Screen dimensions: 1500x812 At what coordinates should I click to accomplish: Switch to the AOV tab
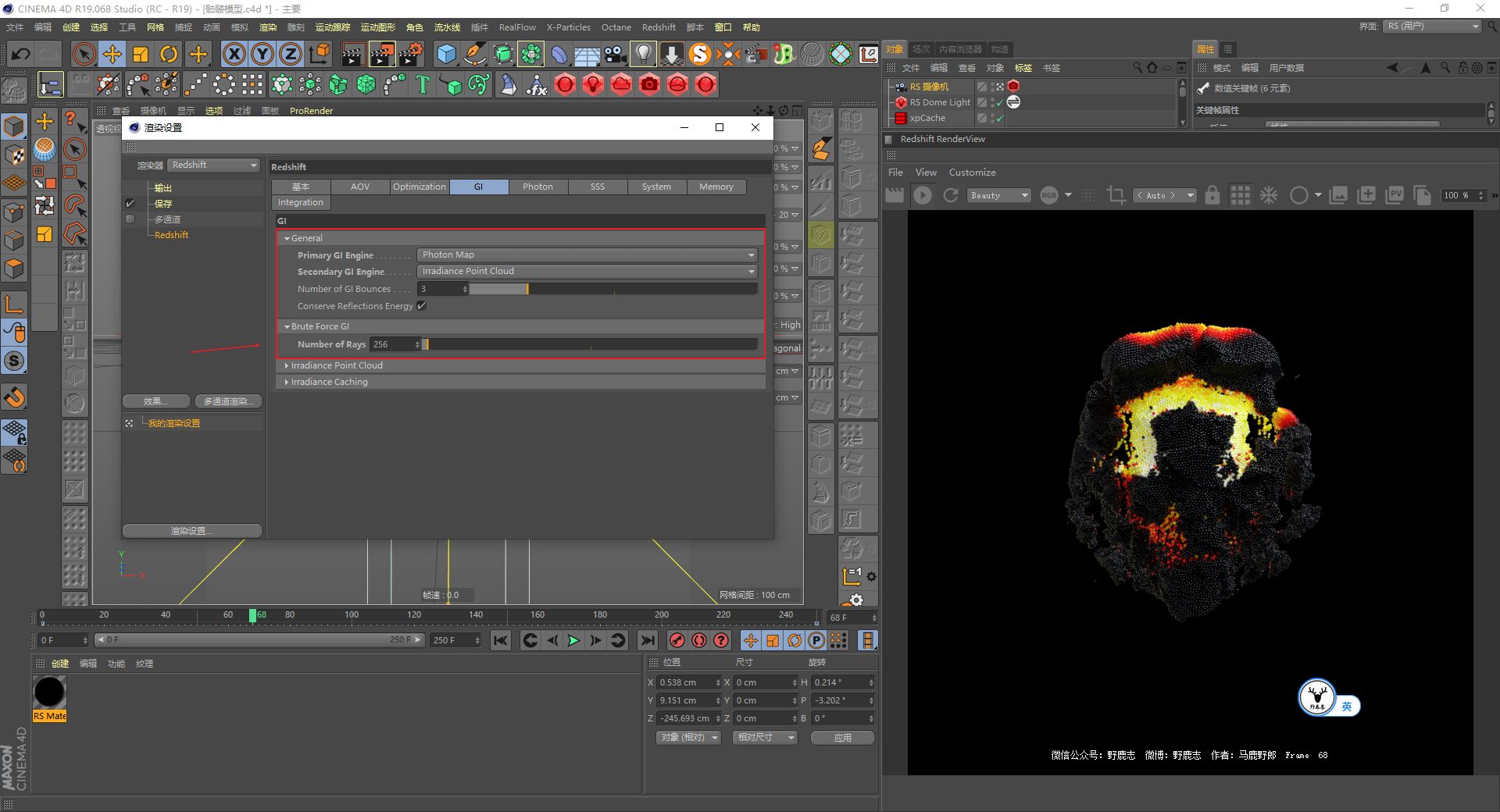click(360, 187)
